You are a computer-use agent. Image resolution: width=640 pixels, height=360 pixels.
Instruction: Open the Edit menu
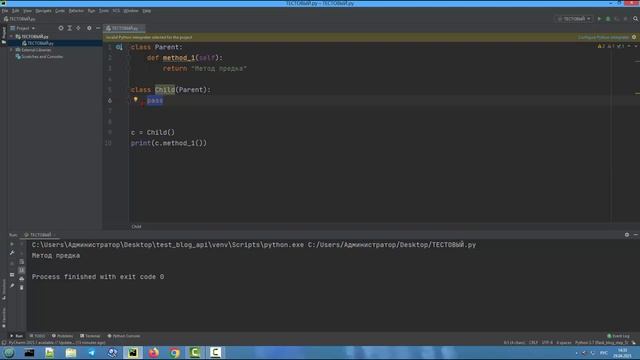(x=16, y=11)
